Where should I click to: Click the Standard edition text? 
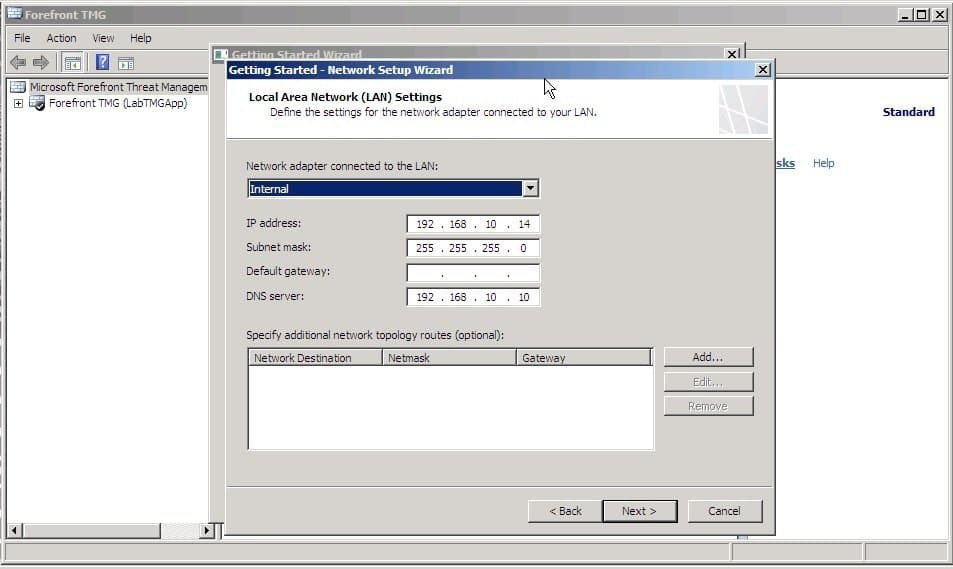(x=909, y=112)
